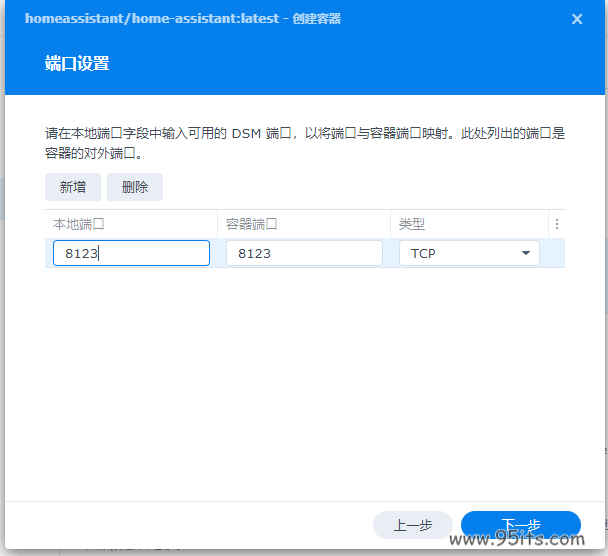Click the 新增 button to add port
Viewport: 608px width, 556px height.
click(x=73, y=187)
